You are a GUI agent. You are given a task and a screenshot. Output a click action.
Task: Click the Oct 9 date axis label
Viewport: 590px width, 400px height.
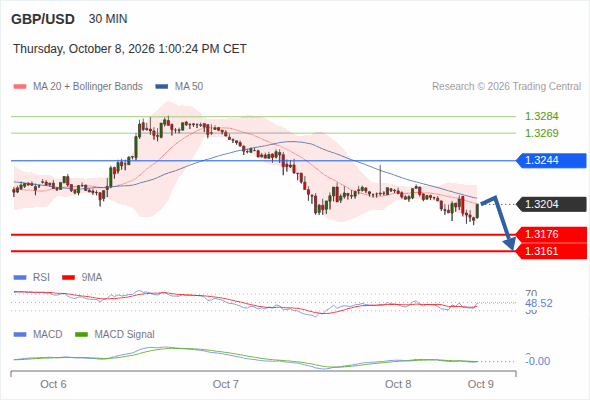pos(481,384)
